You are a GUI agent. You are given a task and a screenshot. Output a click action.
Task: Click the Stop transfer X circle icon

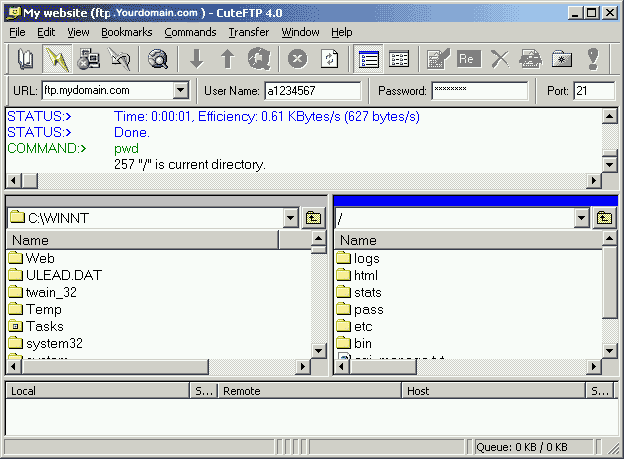298,59
